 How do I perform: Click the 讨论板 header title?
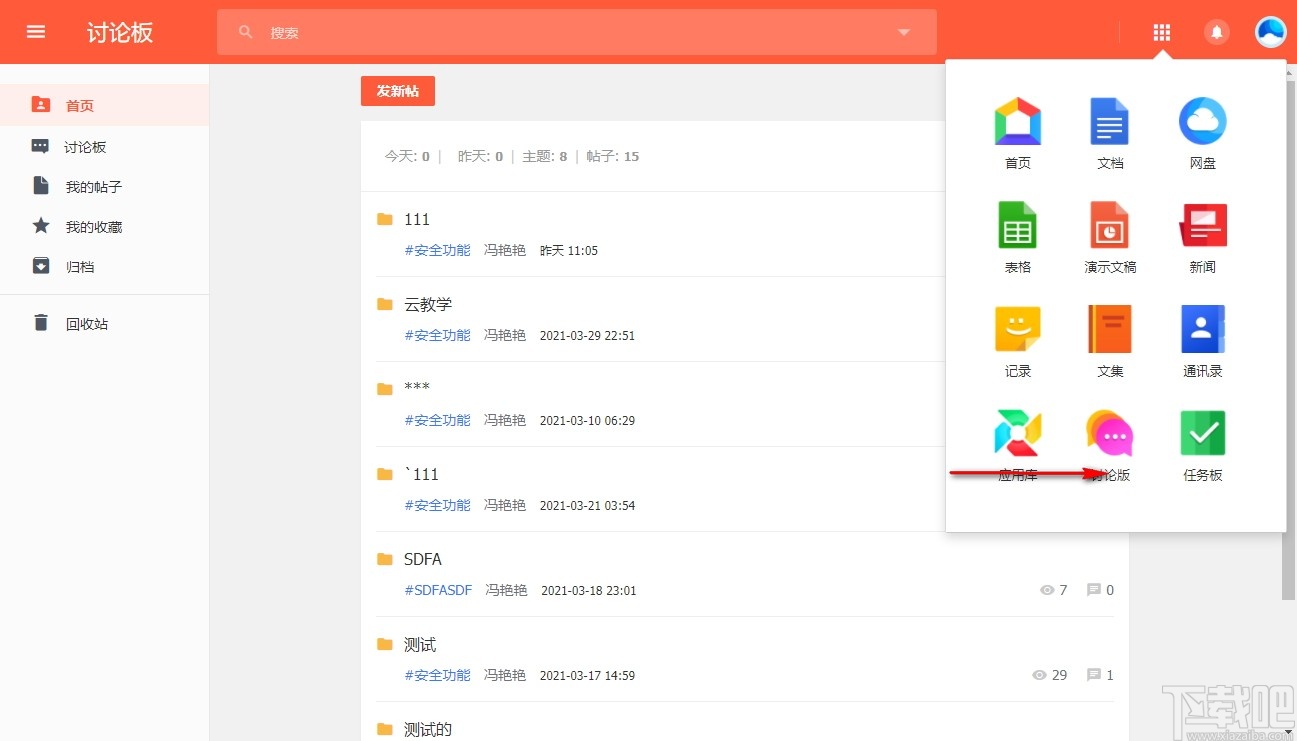[120, 32]
